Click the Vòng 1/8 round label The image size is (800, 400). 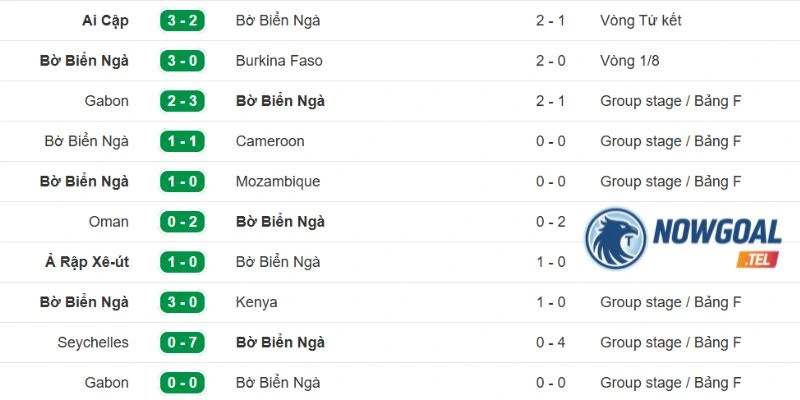pos(630,61)
